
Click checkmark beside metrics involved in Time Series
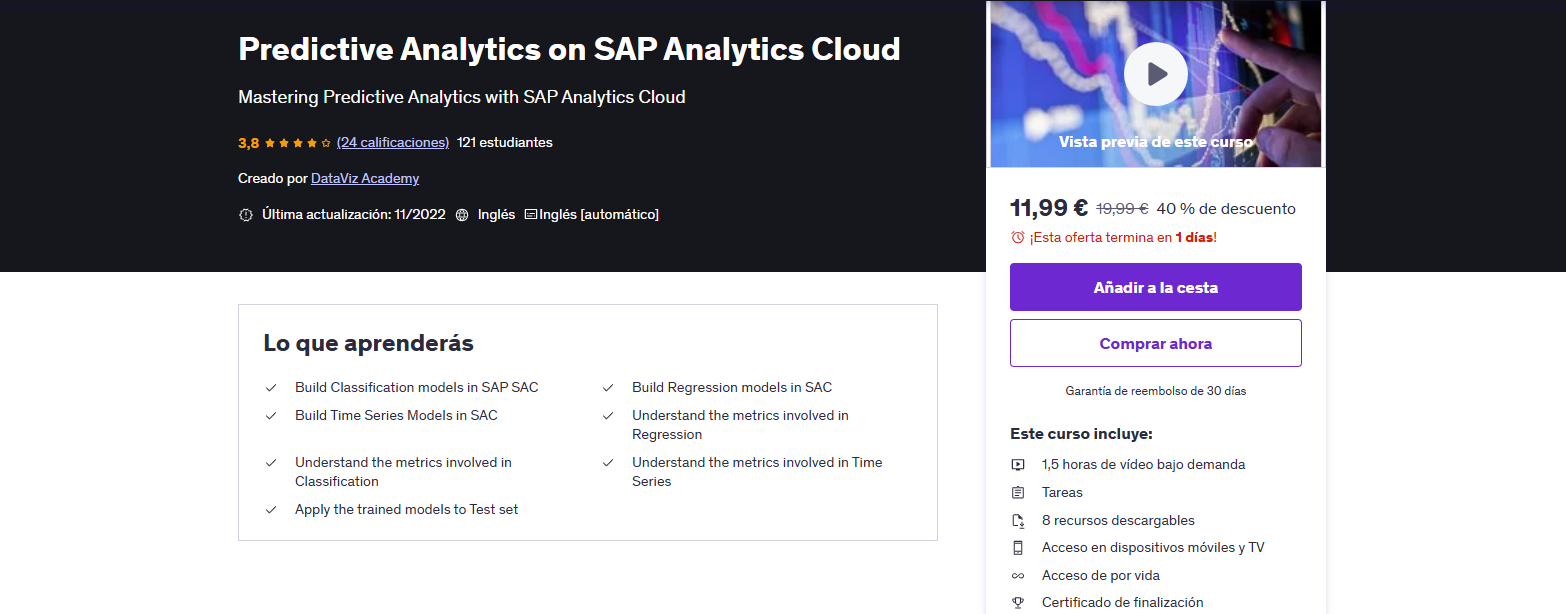coord(608,463)
